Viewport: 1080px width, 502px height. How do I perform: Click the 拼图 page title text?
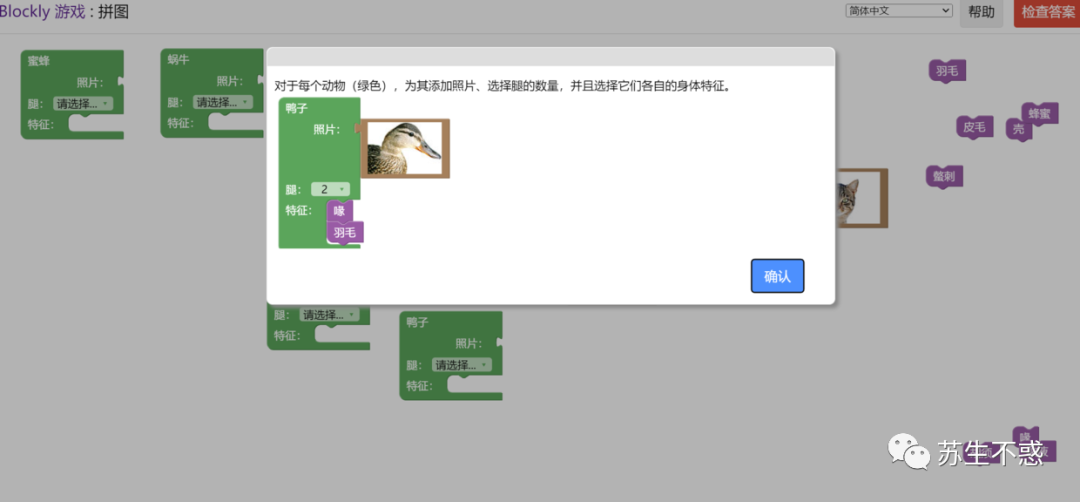click(x=114, y=12)
